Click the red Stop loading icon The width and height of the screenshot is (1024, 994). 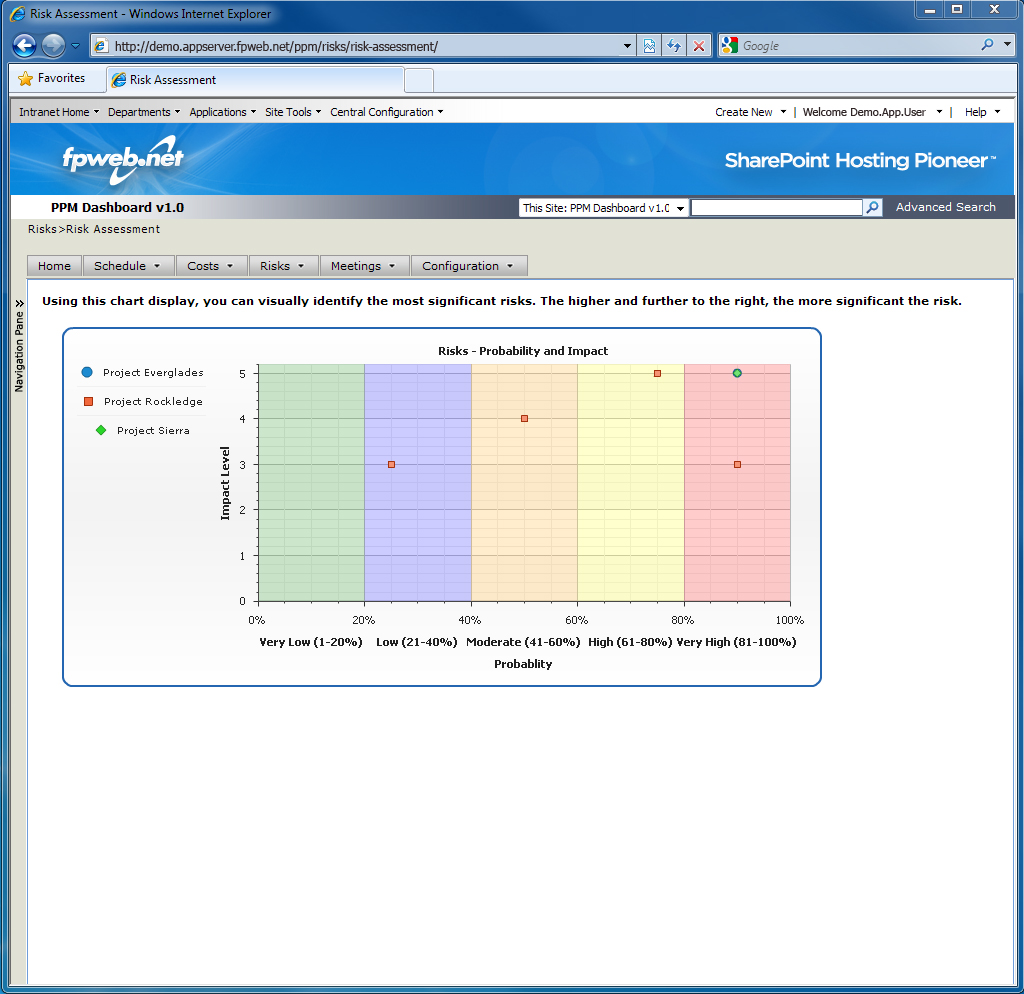click(699, 46)
